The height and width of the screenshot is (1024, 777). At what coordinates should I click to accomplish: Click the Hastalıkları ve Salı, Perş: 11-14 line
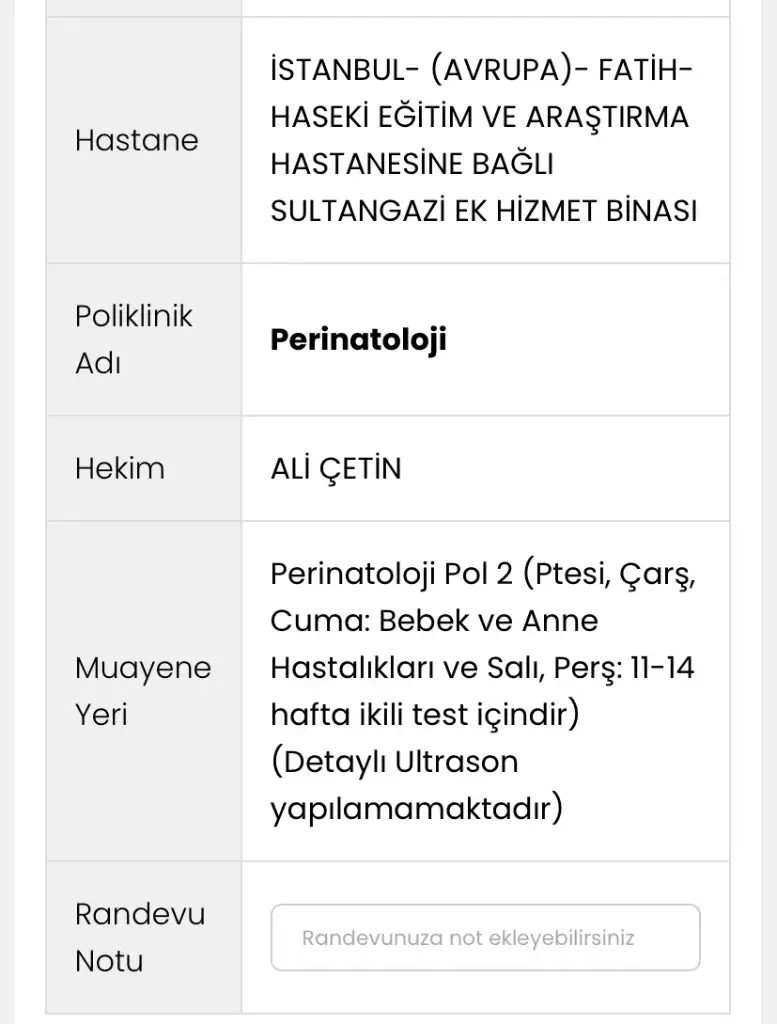tap(483, 668)
